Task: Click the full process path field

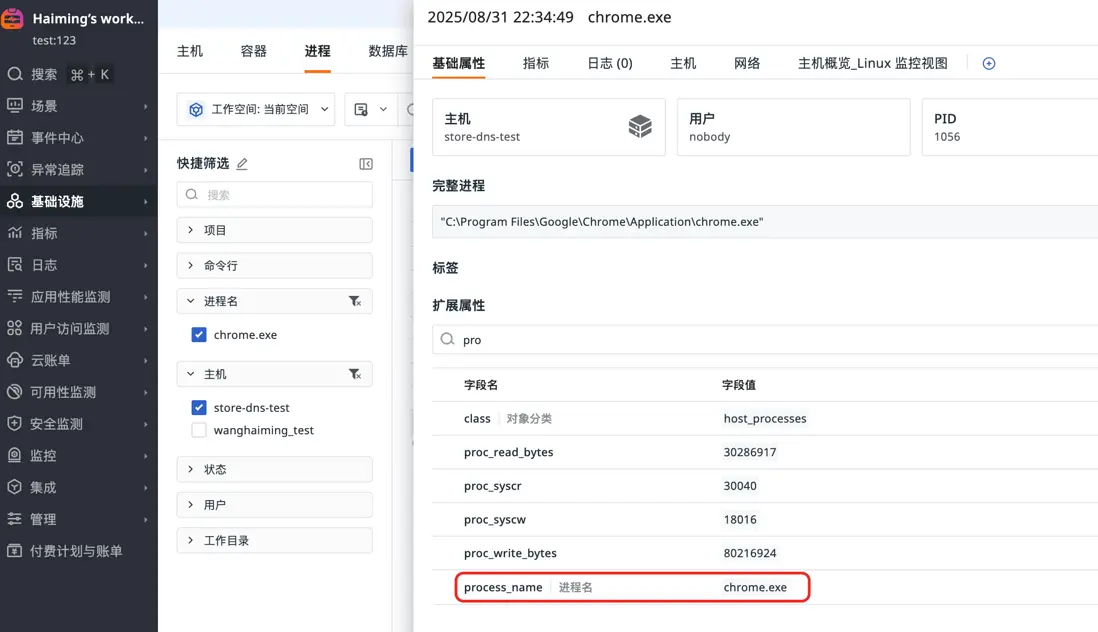Action: click(765, 222)
